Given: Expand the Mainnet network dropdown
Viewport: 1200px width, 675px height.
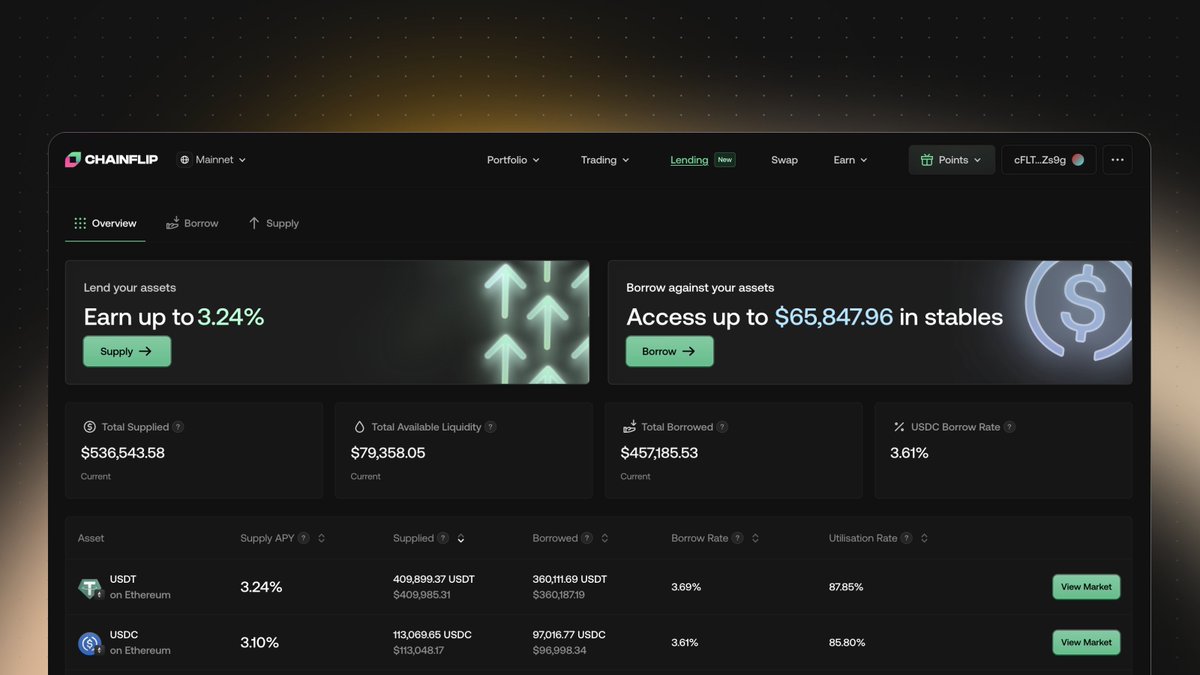Looking at the screenshot, I should pos(212,160).
